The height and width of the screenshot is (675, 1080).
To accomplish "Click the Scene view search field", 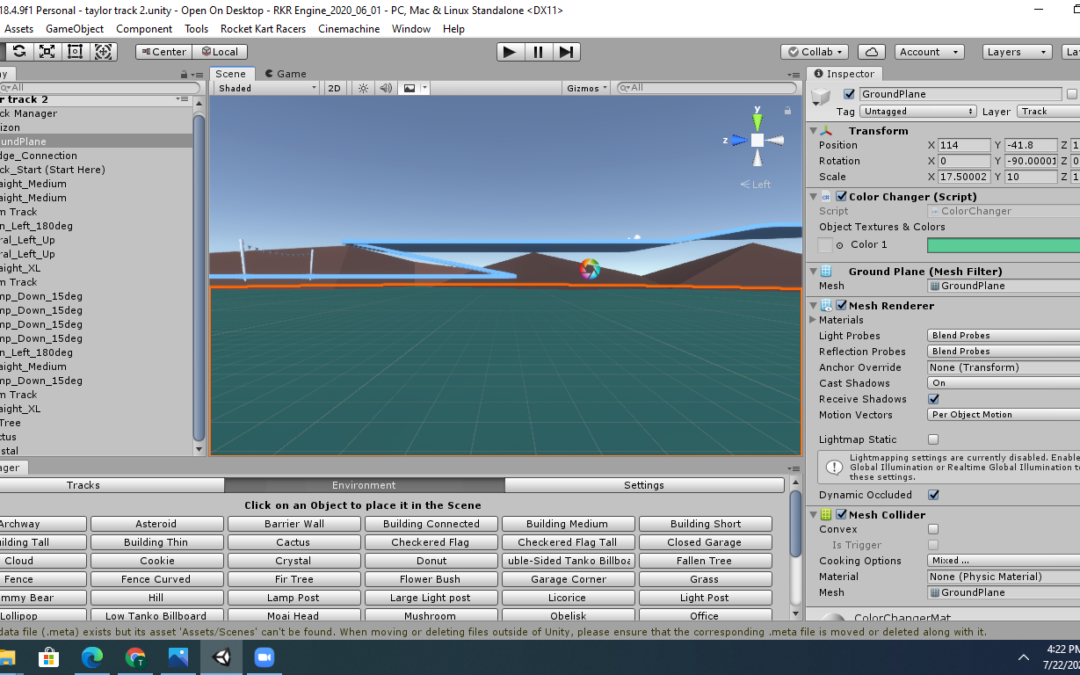I will pos(707,88).
